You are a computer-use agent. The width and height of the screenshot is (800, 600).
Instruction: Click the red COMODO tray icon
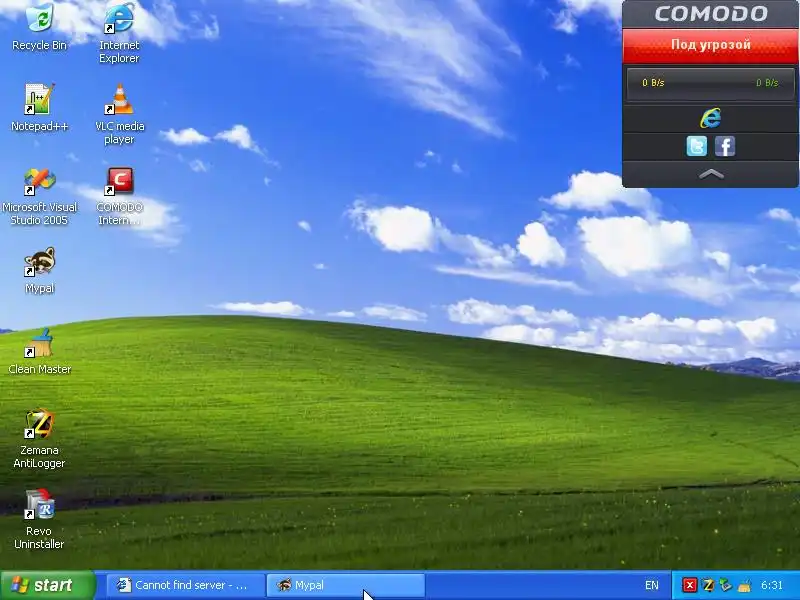pos(690,585)
